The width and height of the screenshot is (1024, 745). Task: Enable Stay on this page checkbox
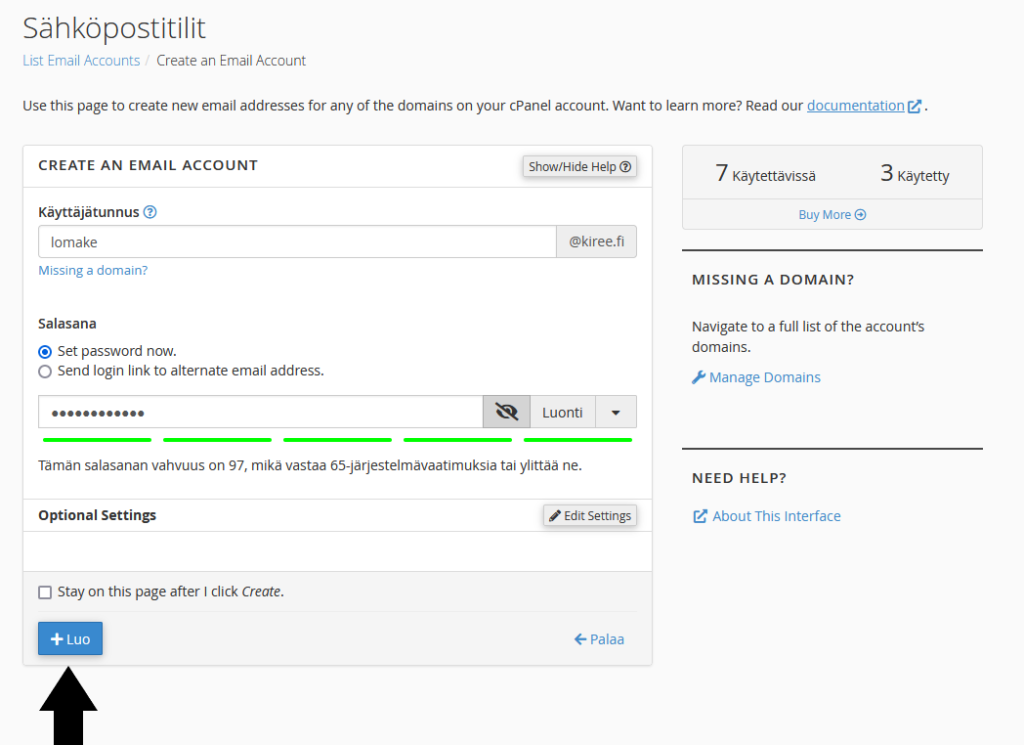click(45, 592)
